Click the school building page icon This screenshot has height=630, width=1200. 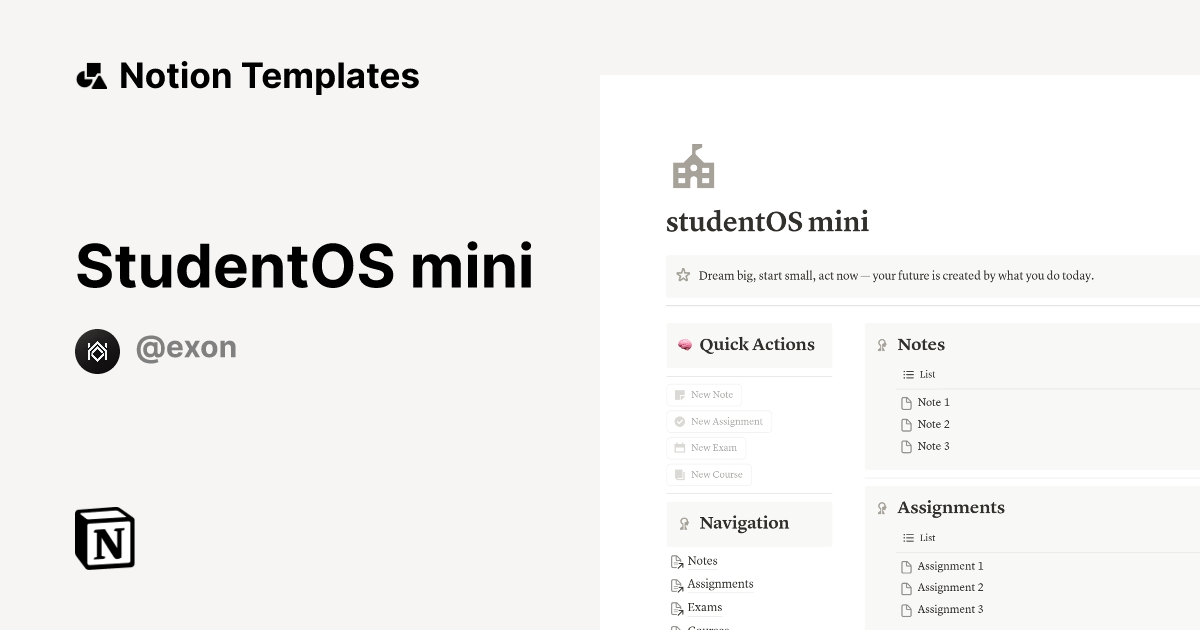(x=693, y=166)
